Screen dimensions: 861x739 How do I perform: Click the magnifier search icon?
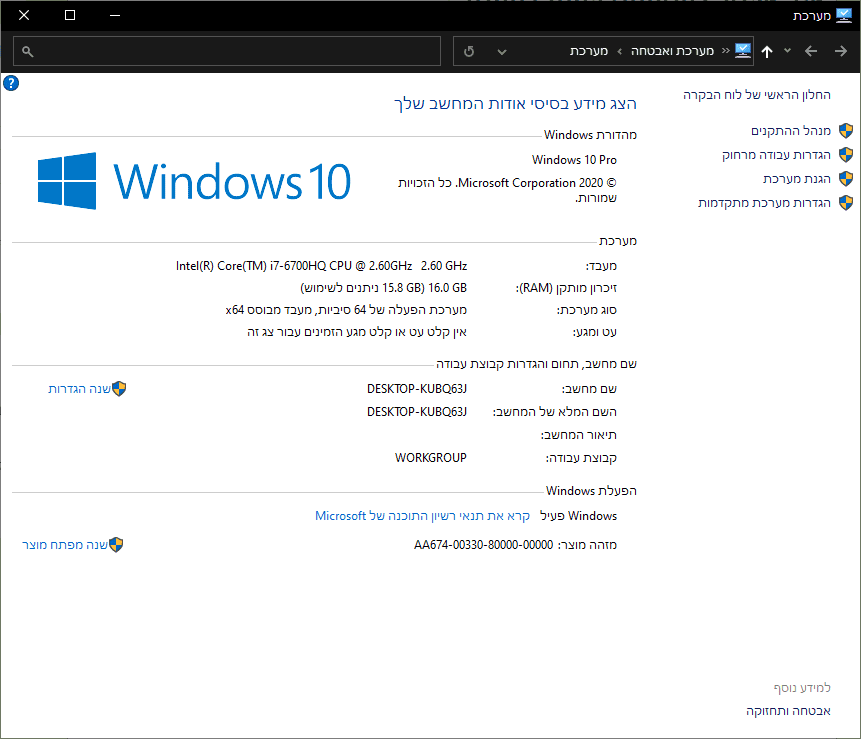coord(27,52)
